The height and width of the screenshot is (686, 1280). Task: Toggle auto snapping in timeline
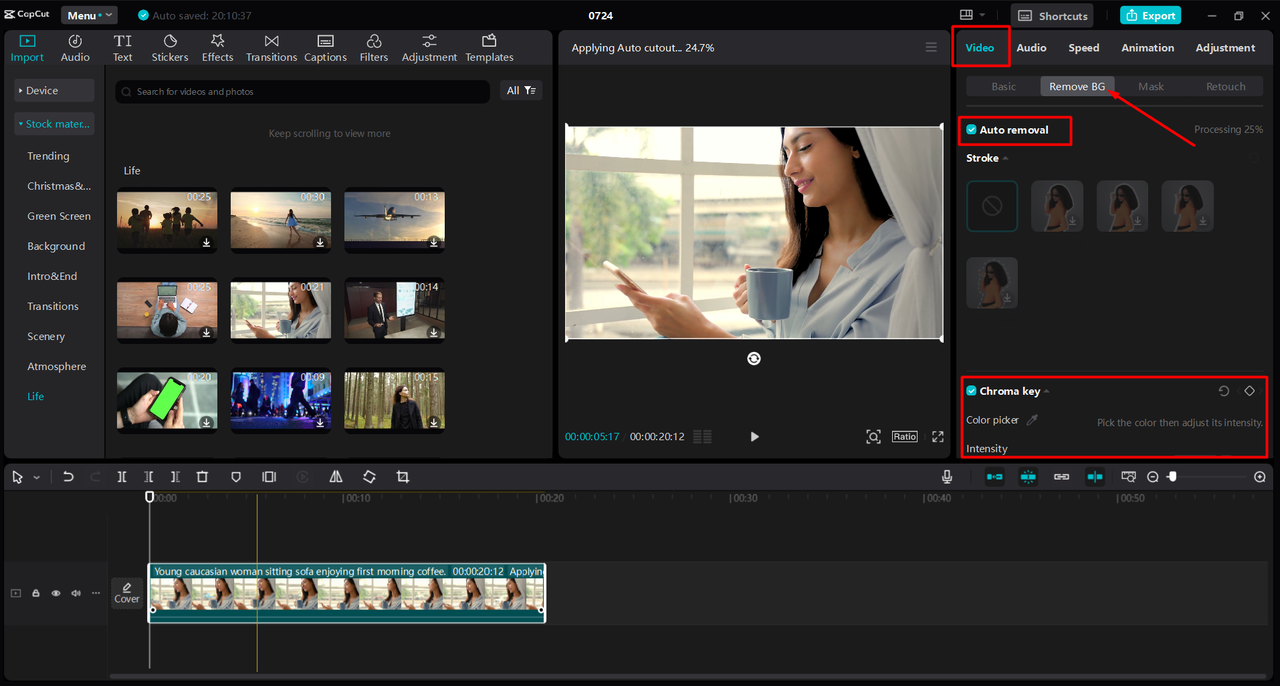click(1028, 477)
